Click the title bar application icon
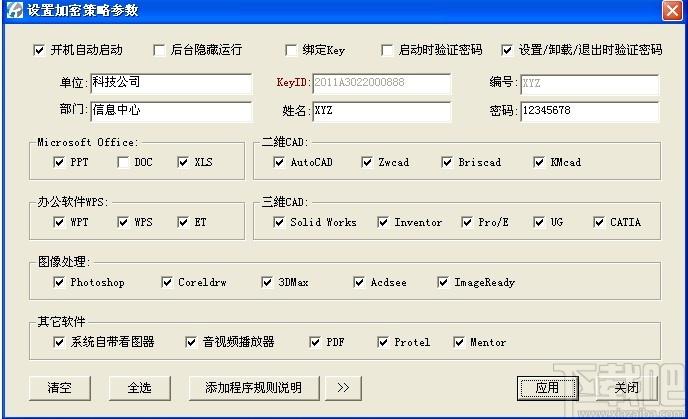The image size is (688, 419). tap(14, 10)
